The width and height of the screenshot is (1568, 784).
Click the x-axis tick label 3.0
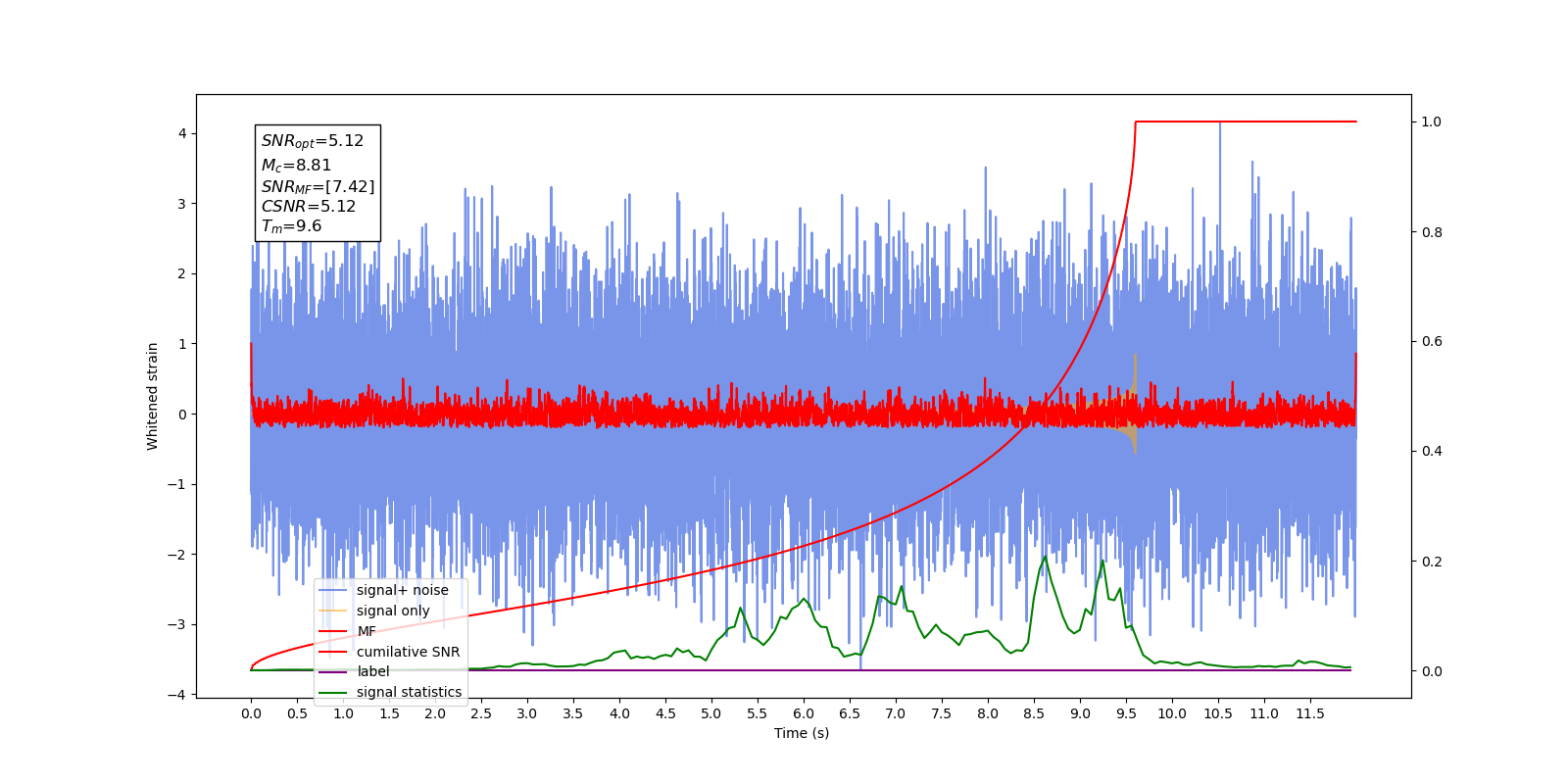pos(527,713)
